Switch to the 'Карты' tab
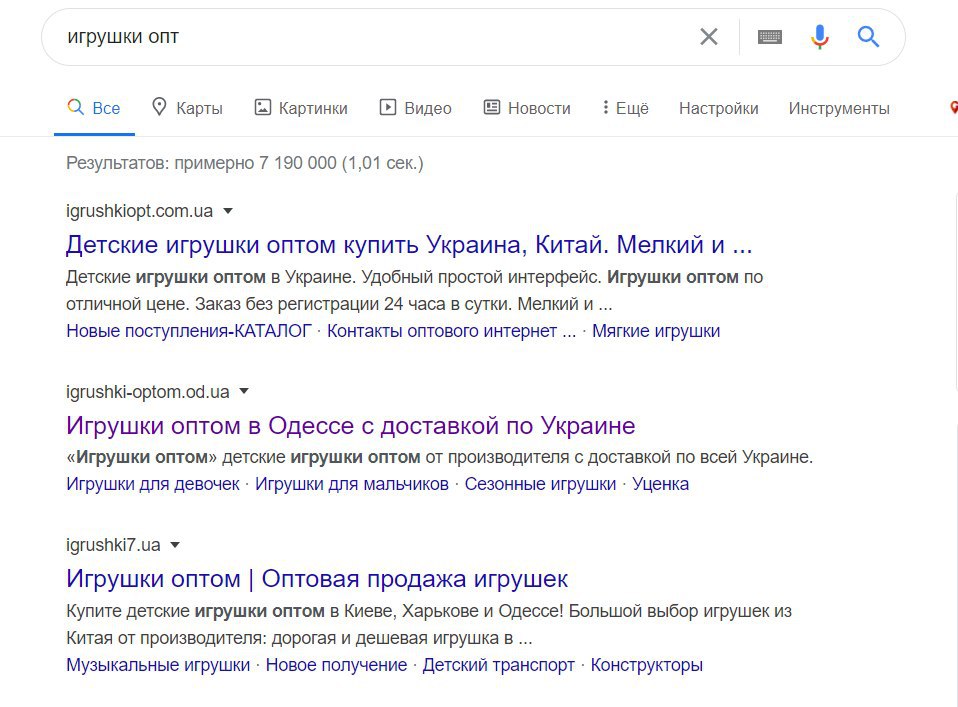Image resolution: width=958 pixels, height=707 pixels. (x=188, y=108)
